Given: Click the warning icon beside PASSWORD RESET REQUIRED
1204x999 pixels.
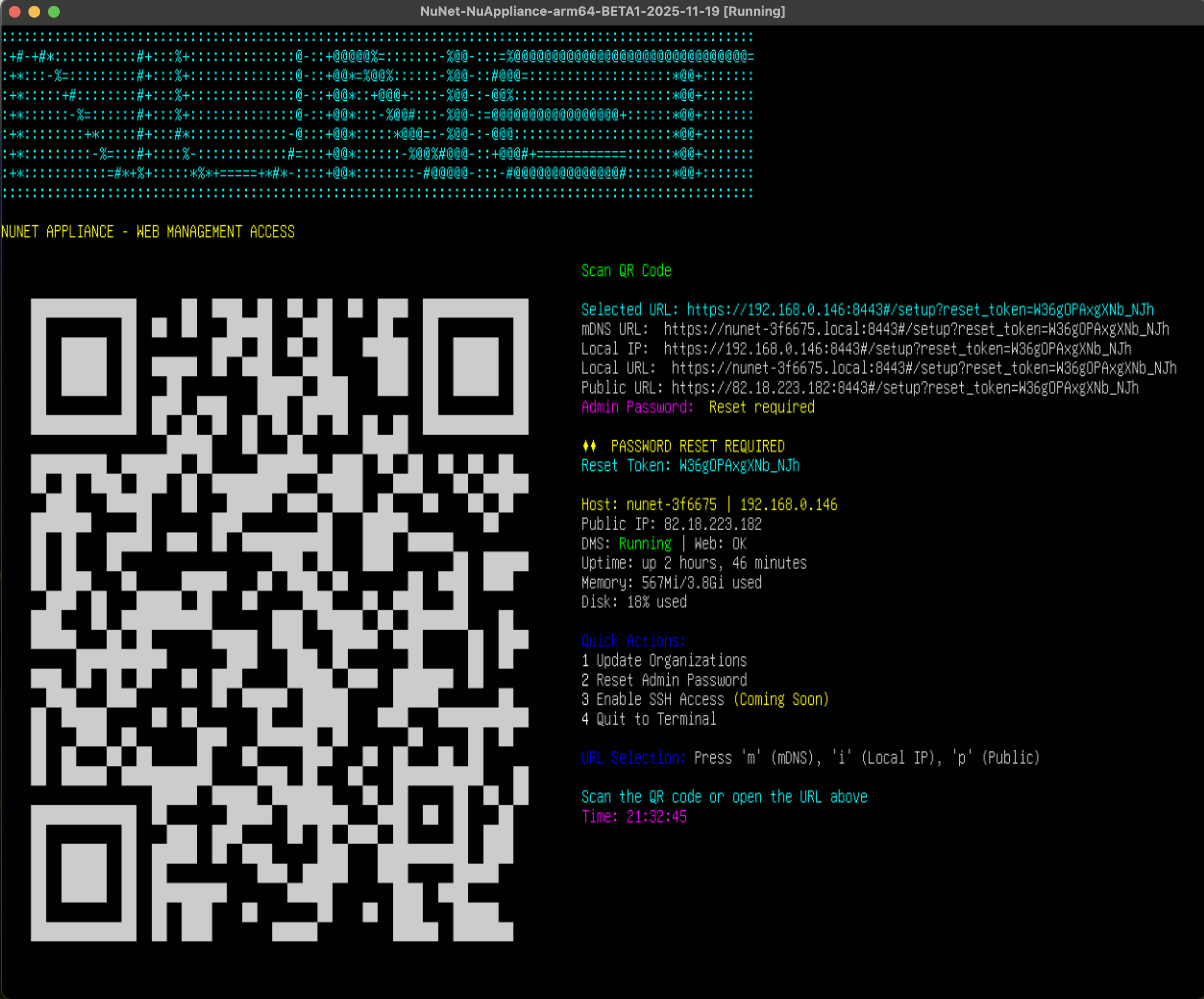Looking at the screenshot, I should click(589, 446).
